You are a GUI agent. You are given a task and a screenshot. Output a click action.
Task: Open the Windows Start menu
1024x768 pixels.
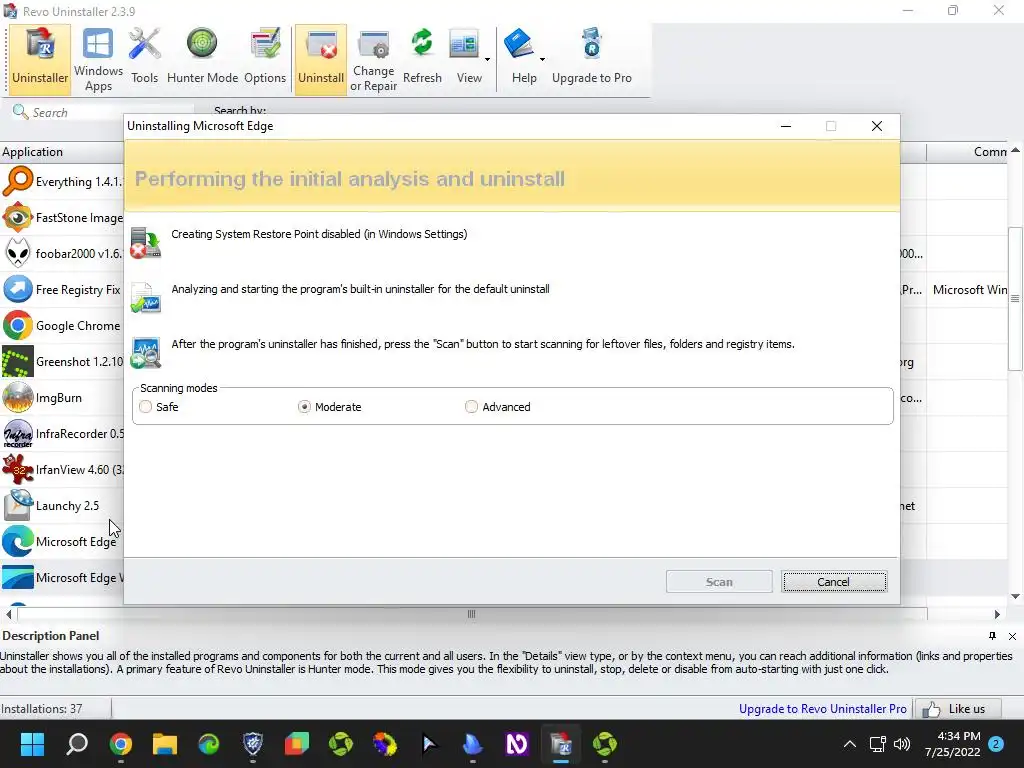[x=32, y=744]
